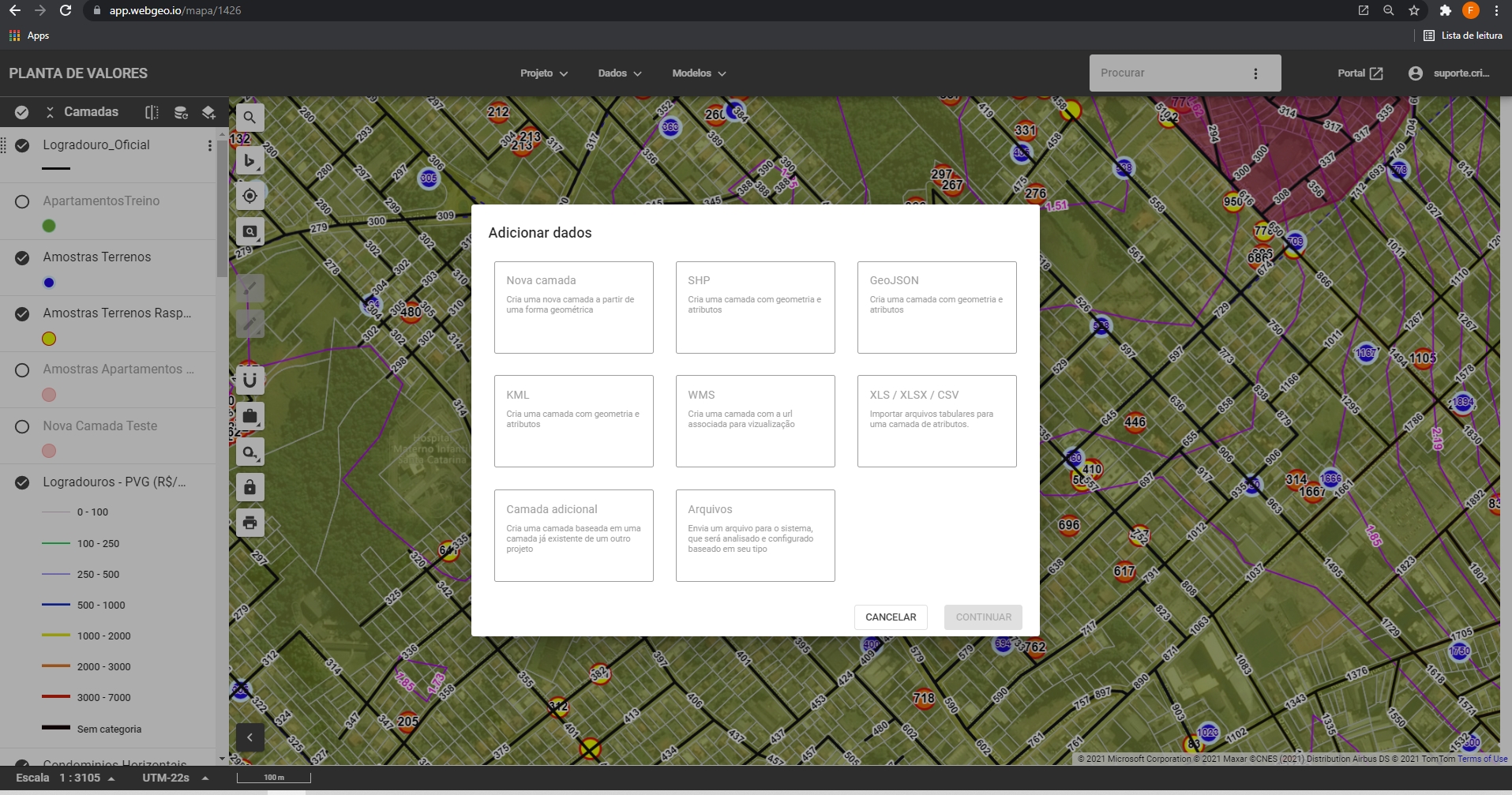Open the briefcase tools icon

point(249,416)
